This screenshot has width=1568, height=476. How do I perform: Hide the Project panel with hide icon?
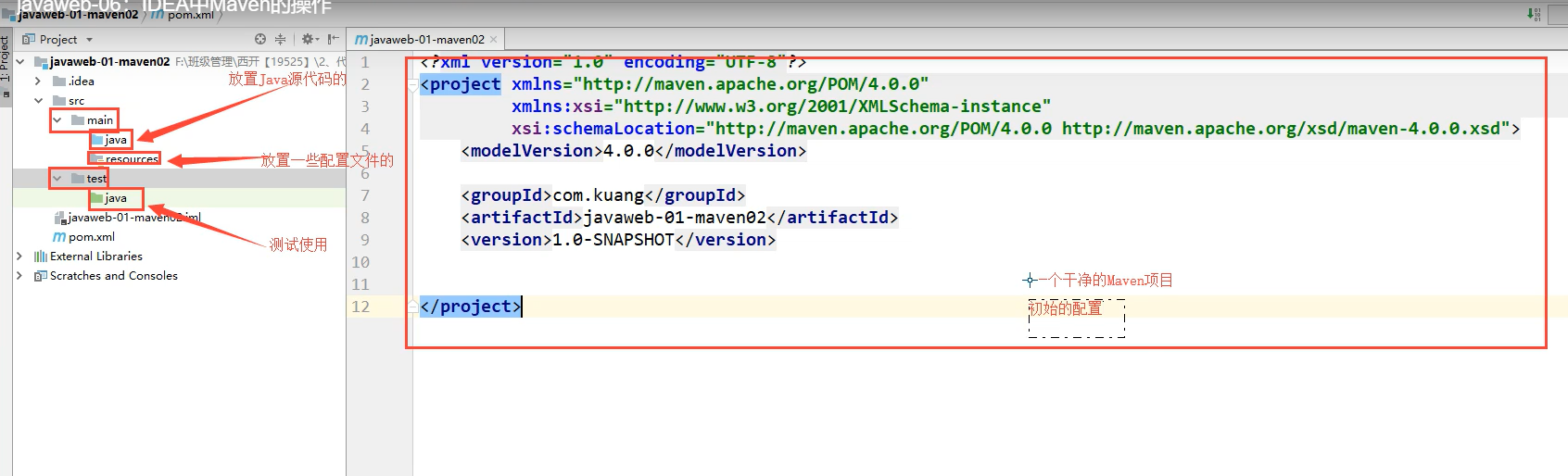point(333,39)
